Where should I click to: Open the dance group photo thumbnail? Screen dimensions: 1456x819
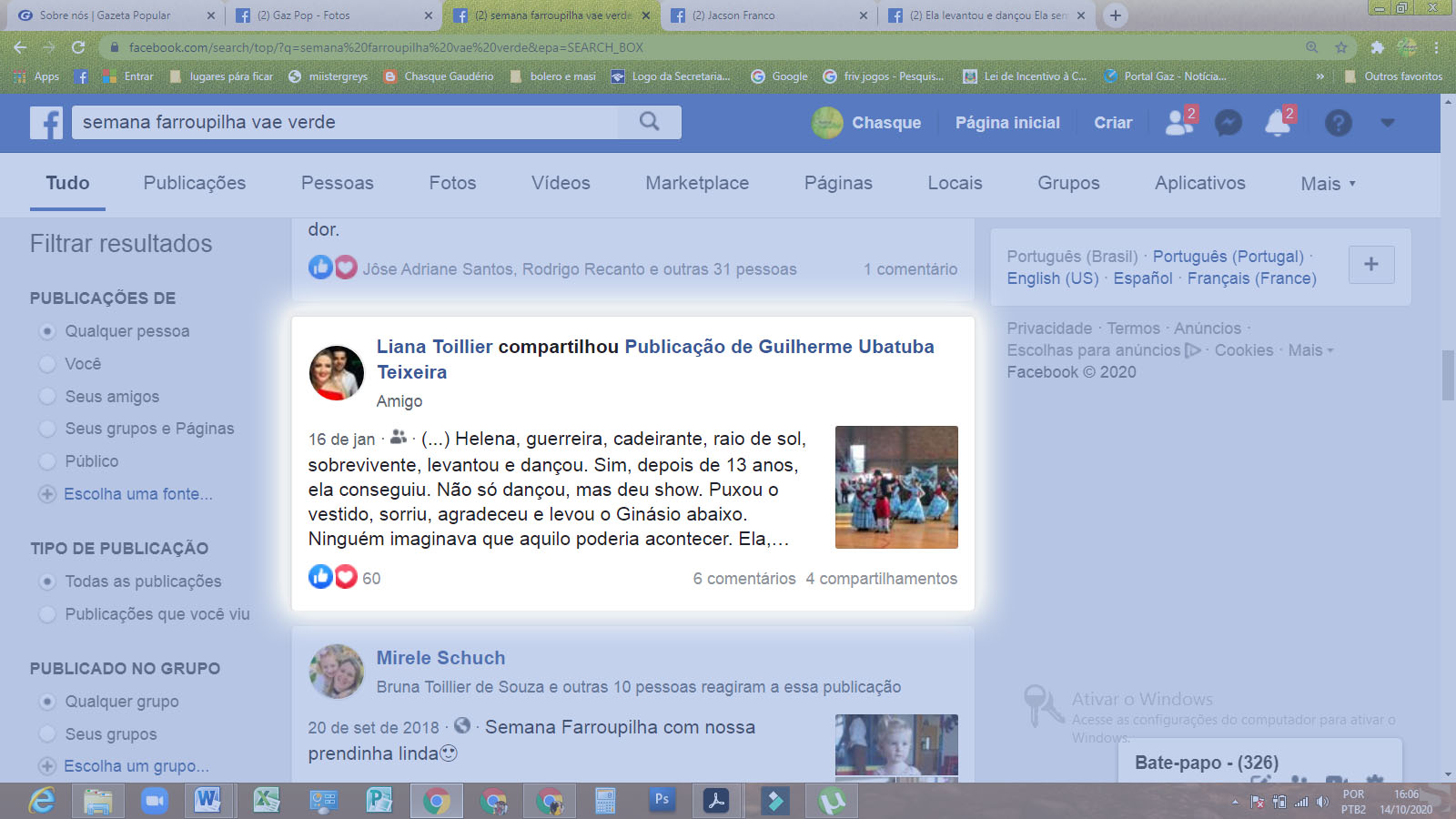[x=896, y=487]
